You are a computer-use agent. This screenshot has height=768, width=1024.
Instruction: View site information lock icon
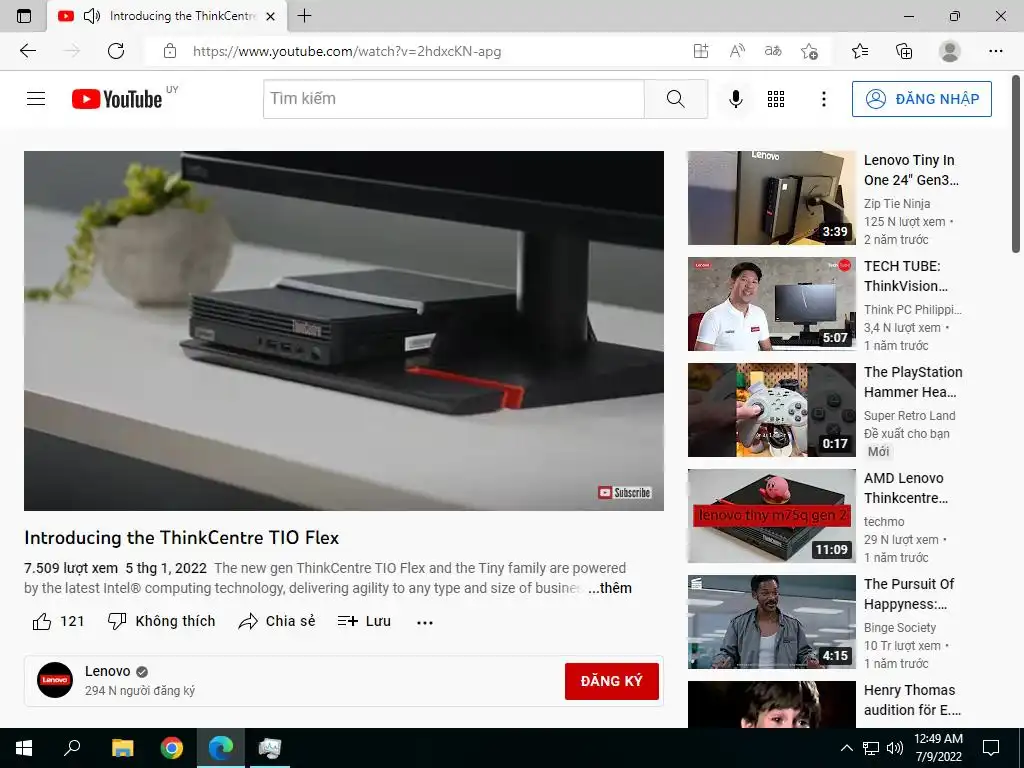pyautogui.click(x=170, y=51)
